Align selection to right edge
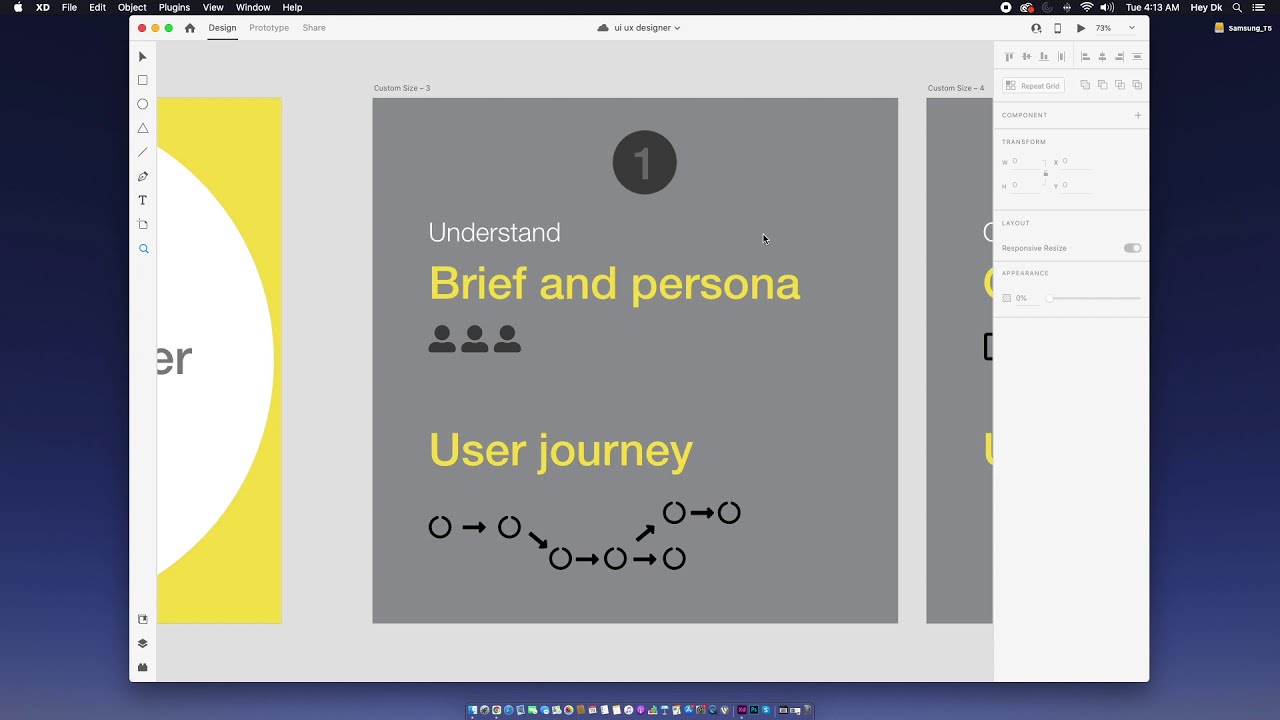The height and width of the screenshot is (720, 1280). tap(1120, 57)
